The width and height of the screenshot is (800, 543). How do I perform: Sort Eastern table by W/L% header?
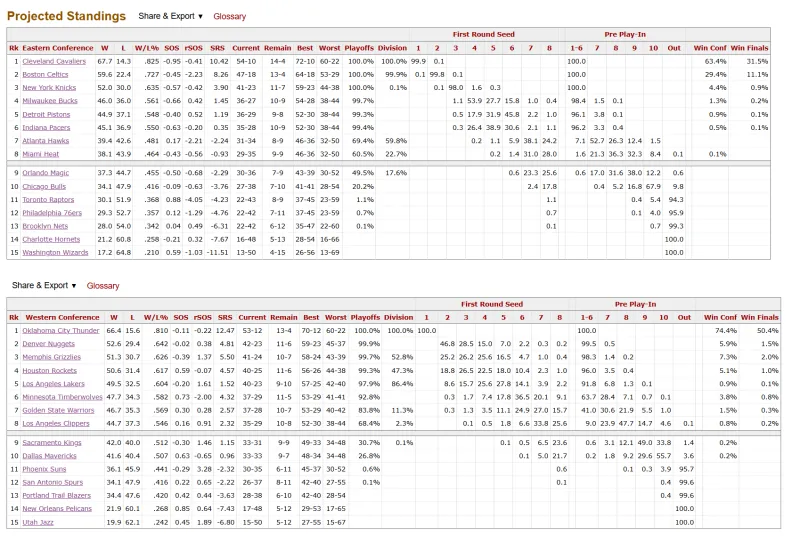(146, 48)
